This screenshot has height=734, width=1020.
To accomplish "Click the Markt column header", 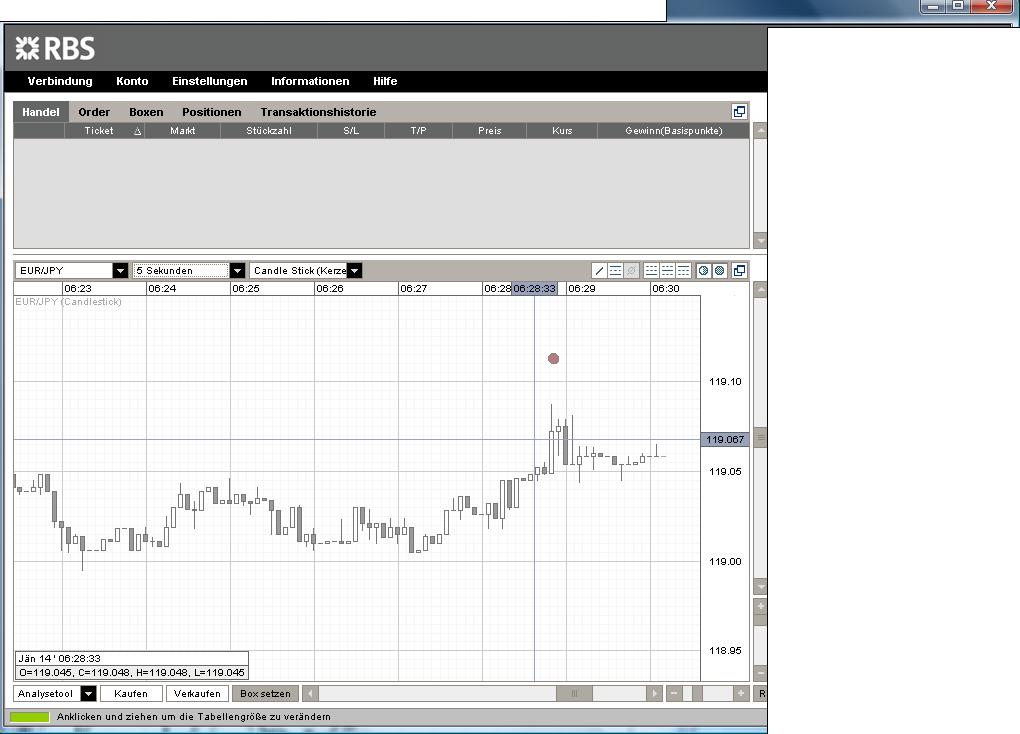I will 183,131.
